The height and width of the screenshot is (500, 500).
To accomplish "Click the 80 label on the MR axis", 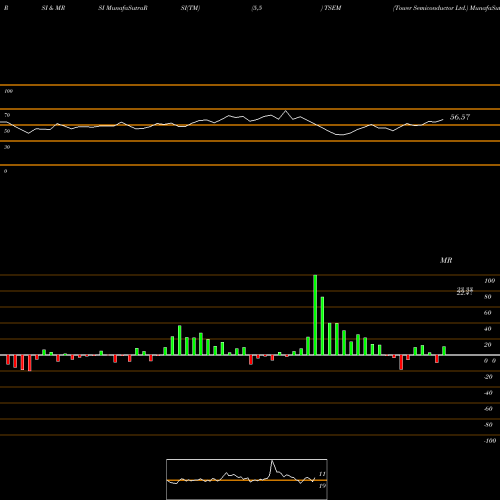I will 488,297.
